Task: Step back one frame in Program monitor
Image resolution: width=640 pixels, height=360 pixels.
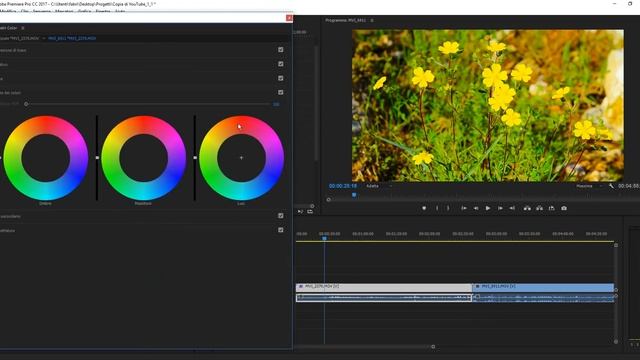Action: [476, 208]
